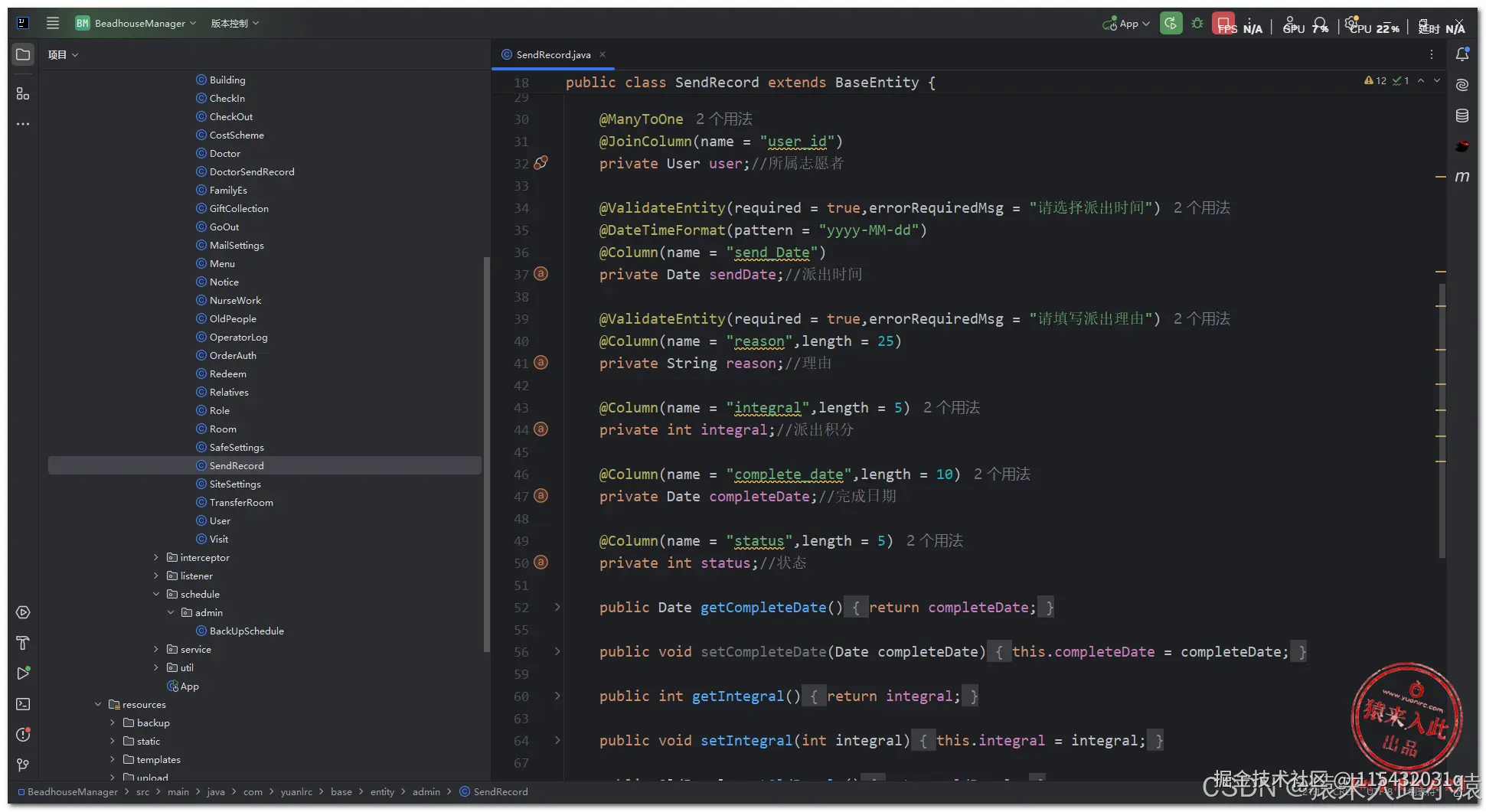Expand the service package

click(x=156, y=649)
